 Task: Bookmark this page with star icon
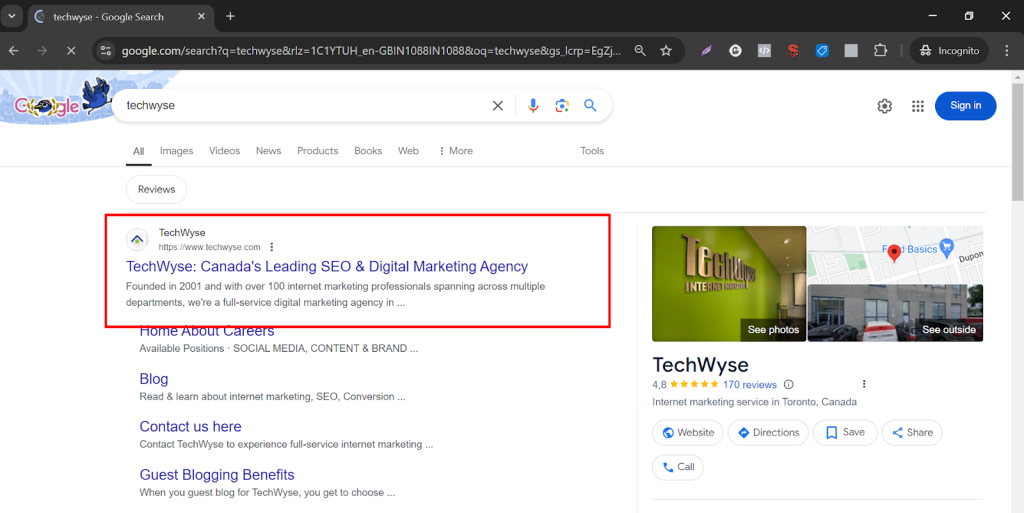(x=666, y=50)
